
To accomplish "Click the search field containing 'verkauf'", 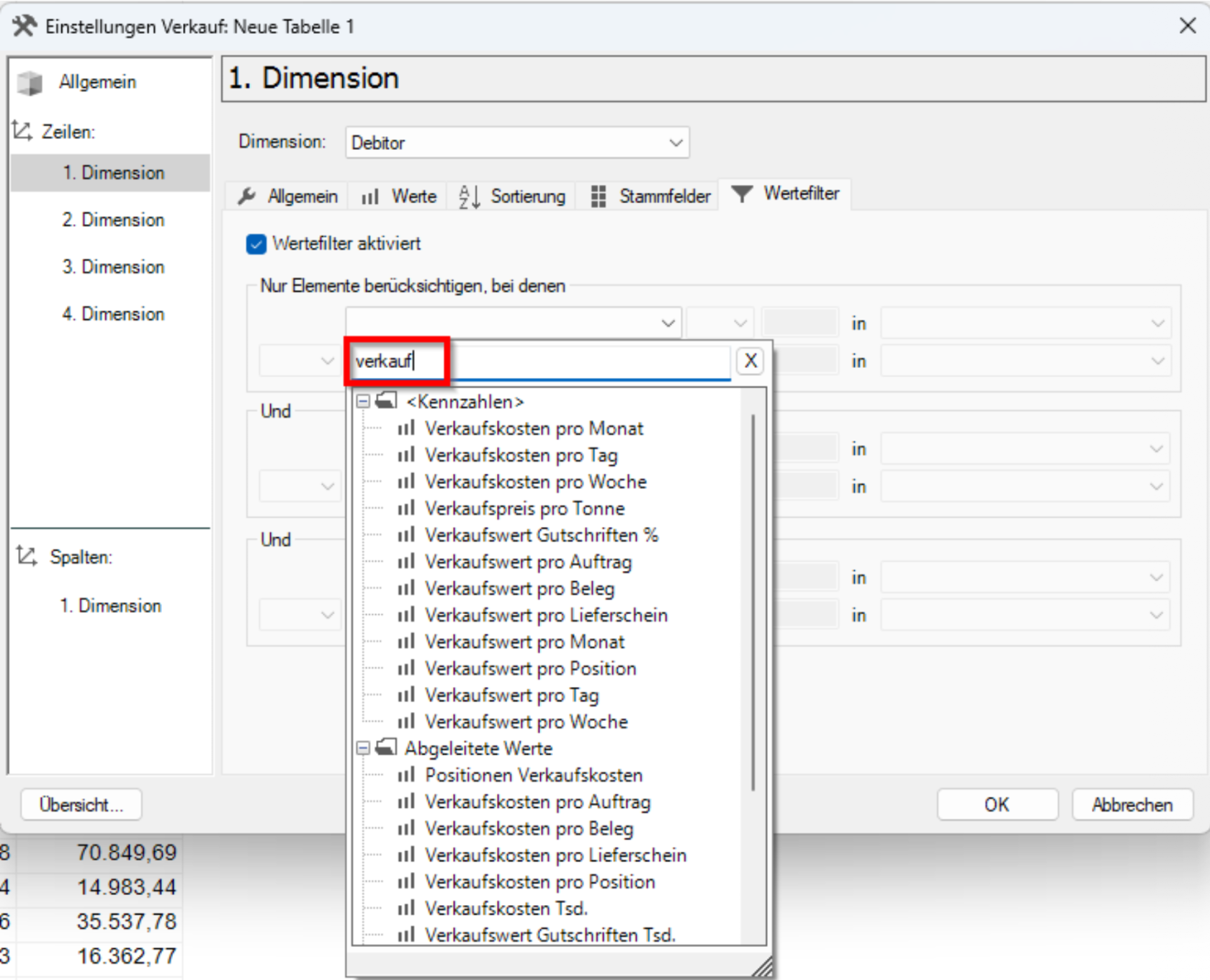I will (540, 361).
